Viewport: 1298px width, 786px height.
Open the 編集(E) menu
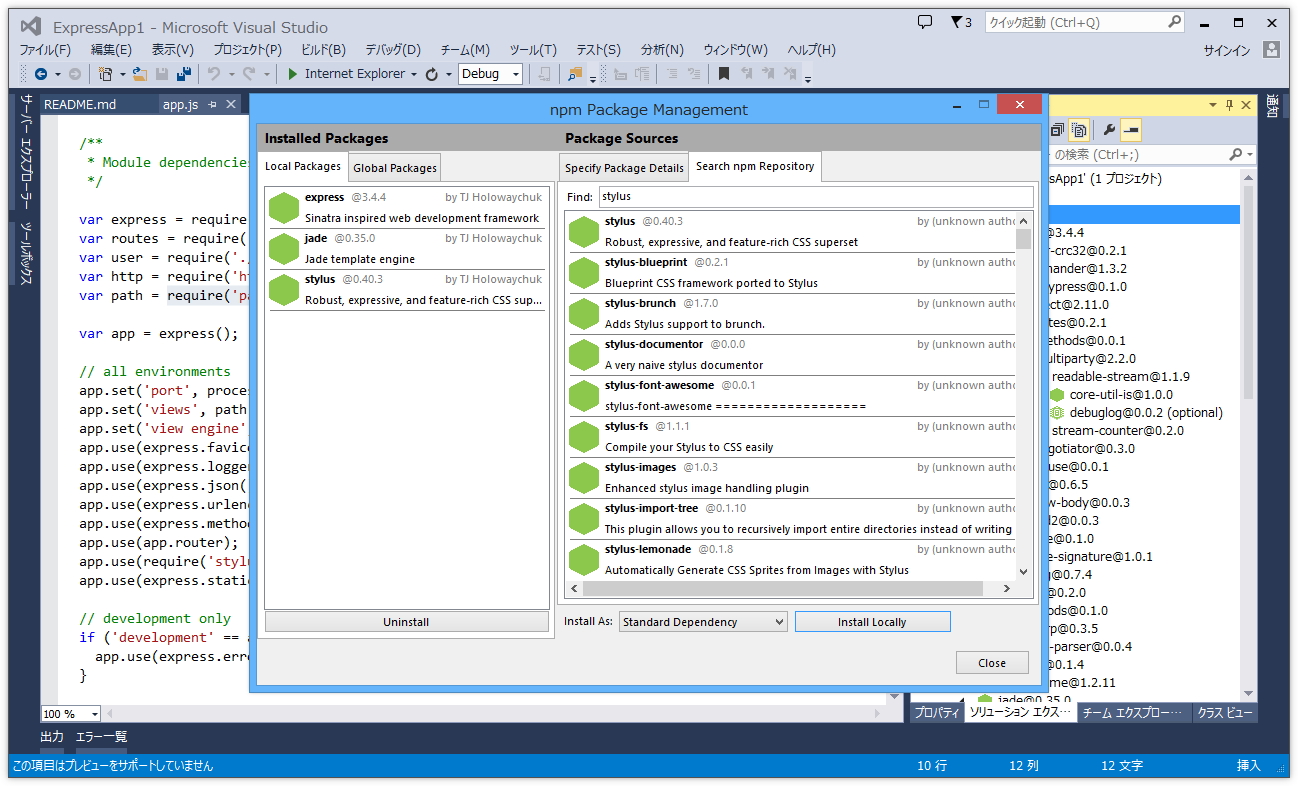(111, 50)
